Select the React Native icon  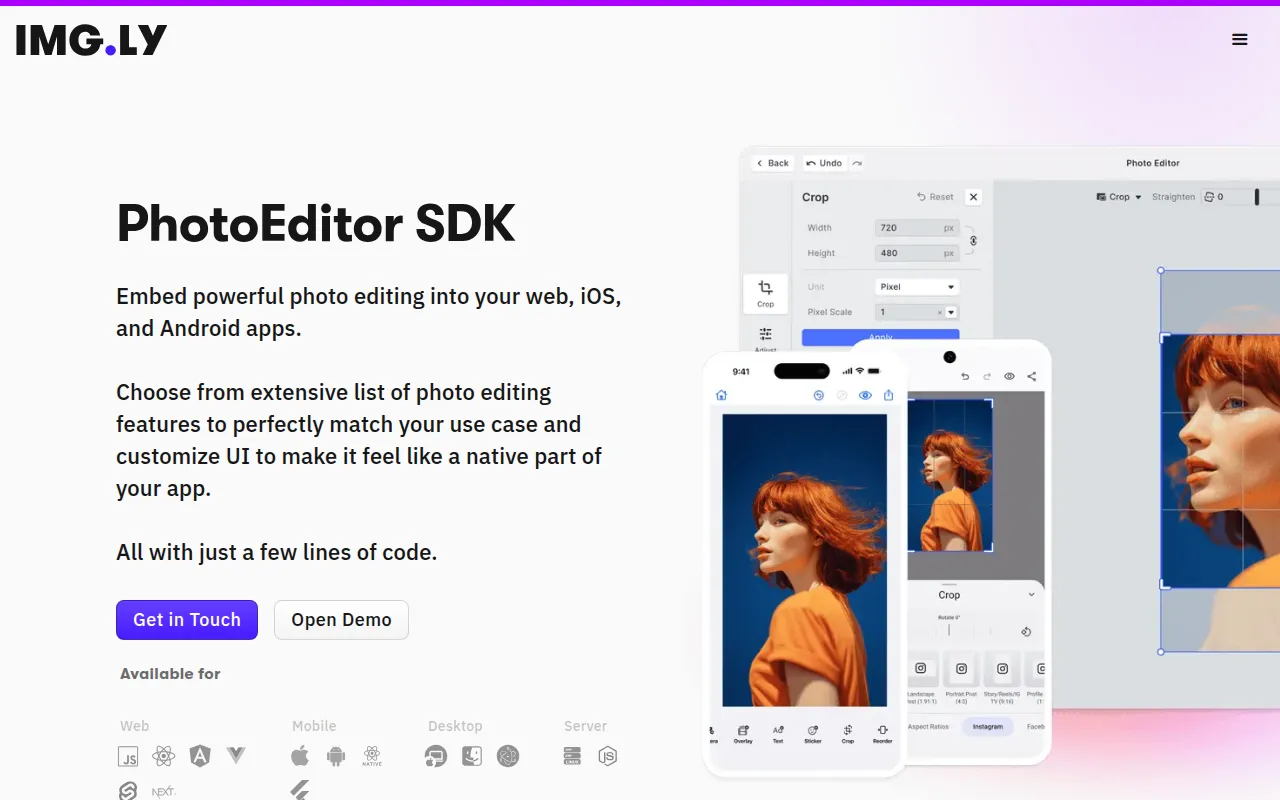372,756
